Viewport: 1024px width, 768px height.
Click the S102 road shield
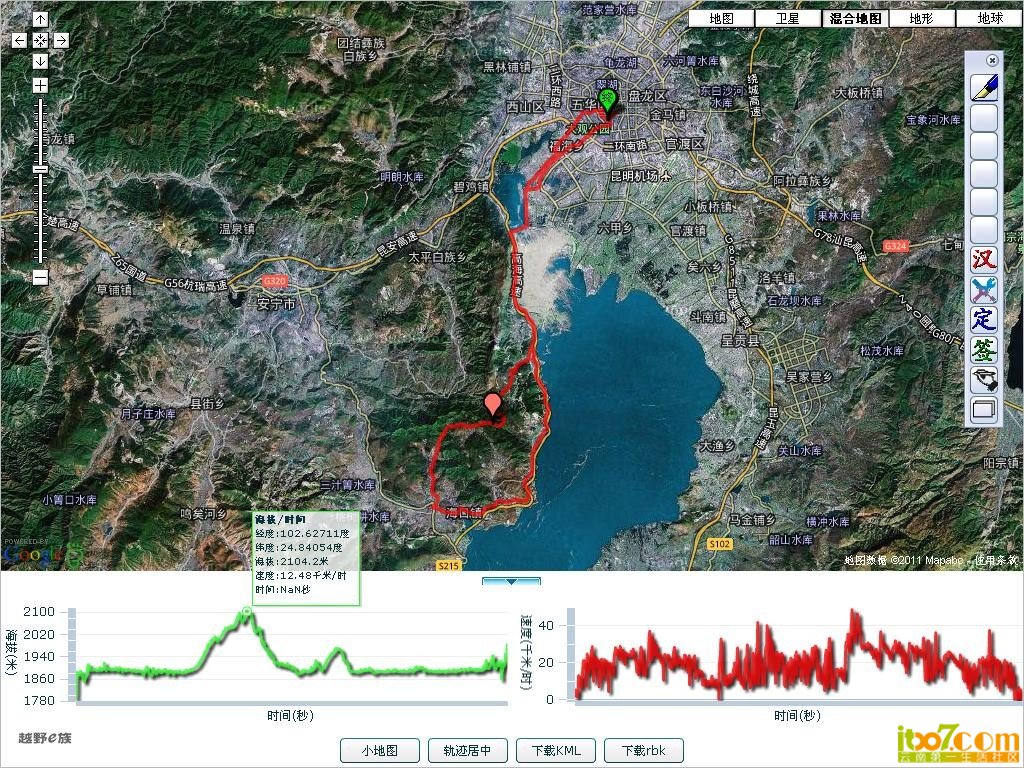coord(720,543)
